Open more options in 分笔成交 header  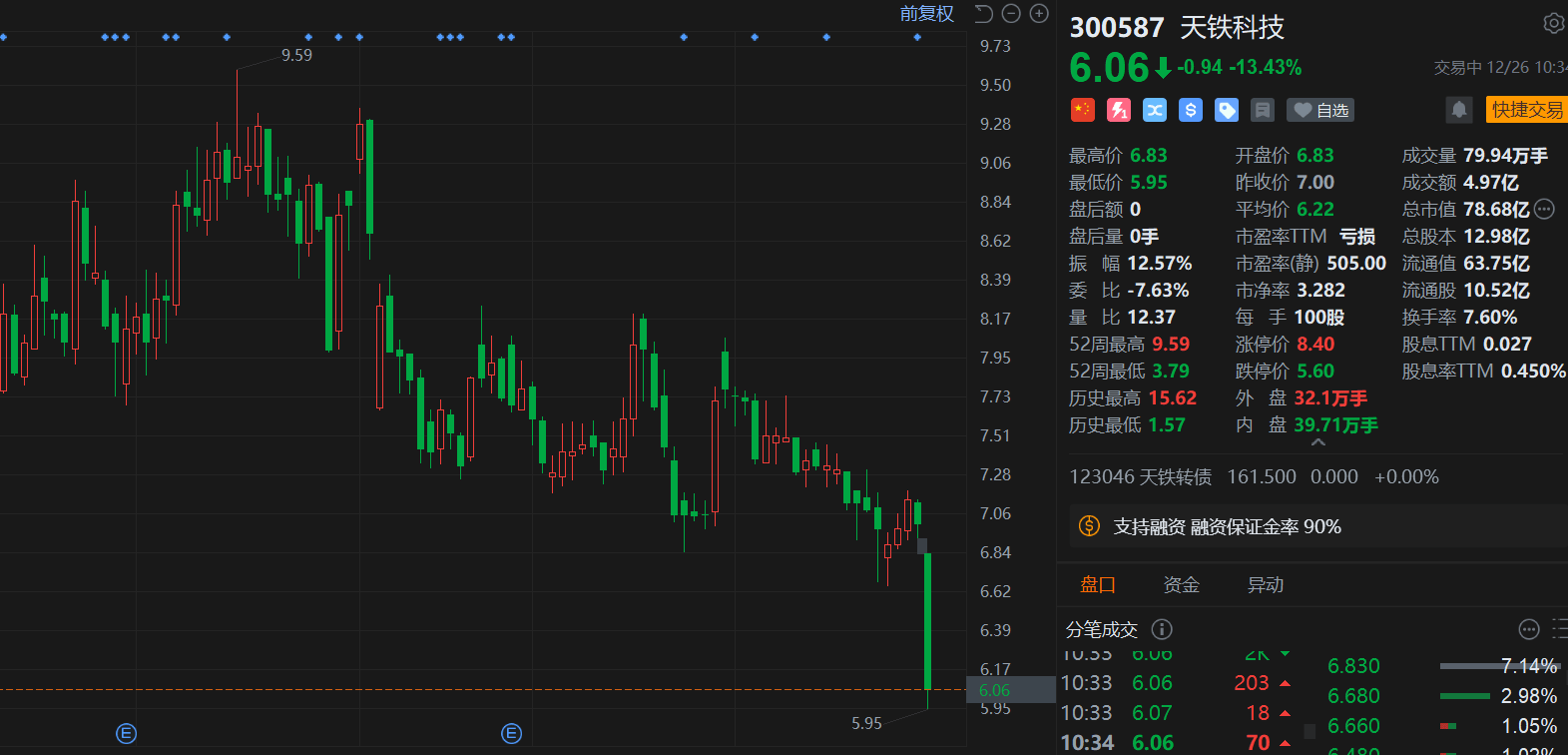1529,629
